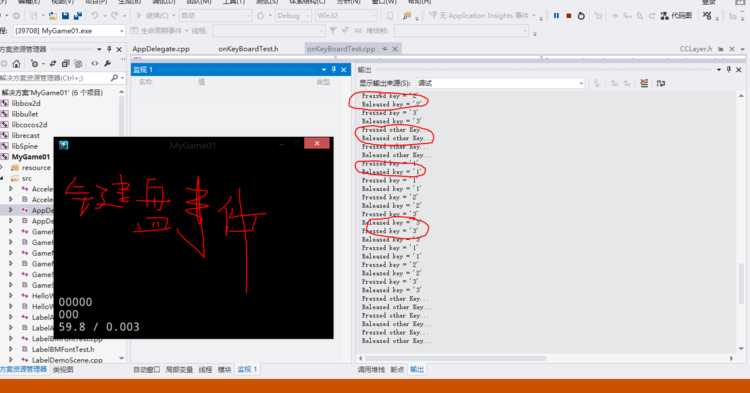Open Properties wrench icon in Solution Explorer

108,64
